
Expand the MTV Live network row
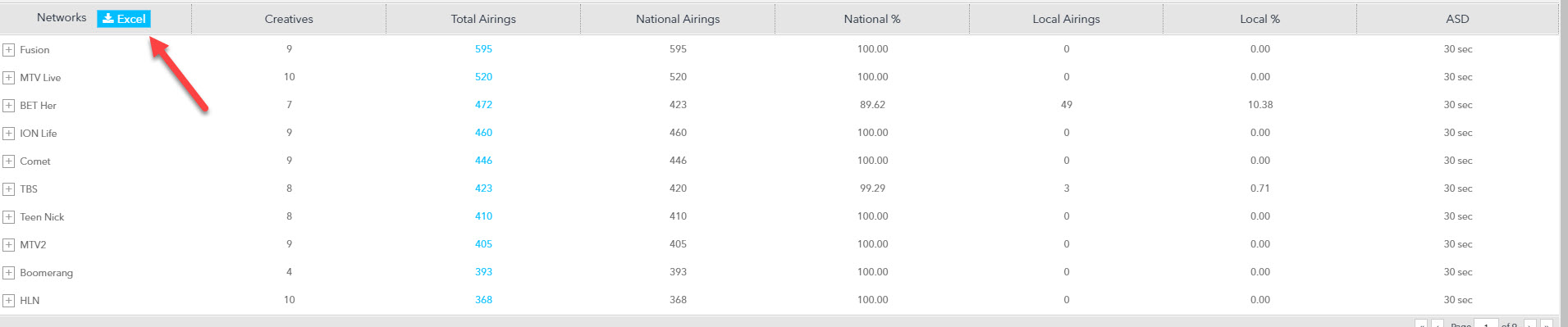click(x=8, y=78)
